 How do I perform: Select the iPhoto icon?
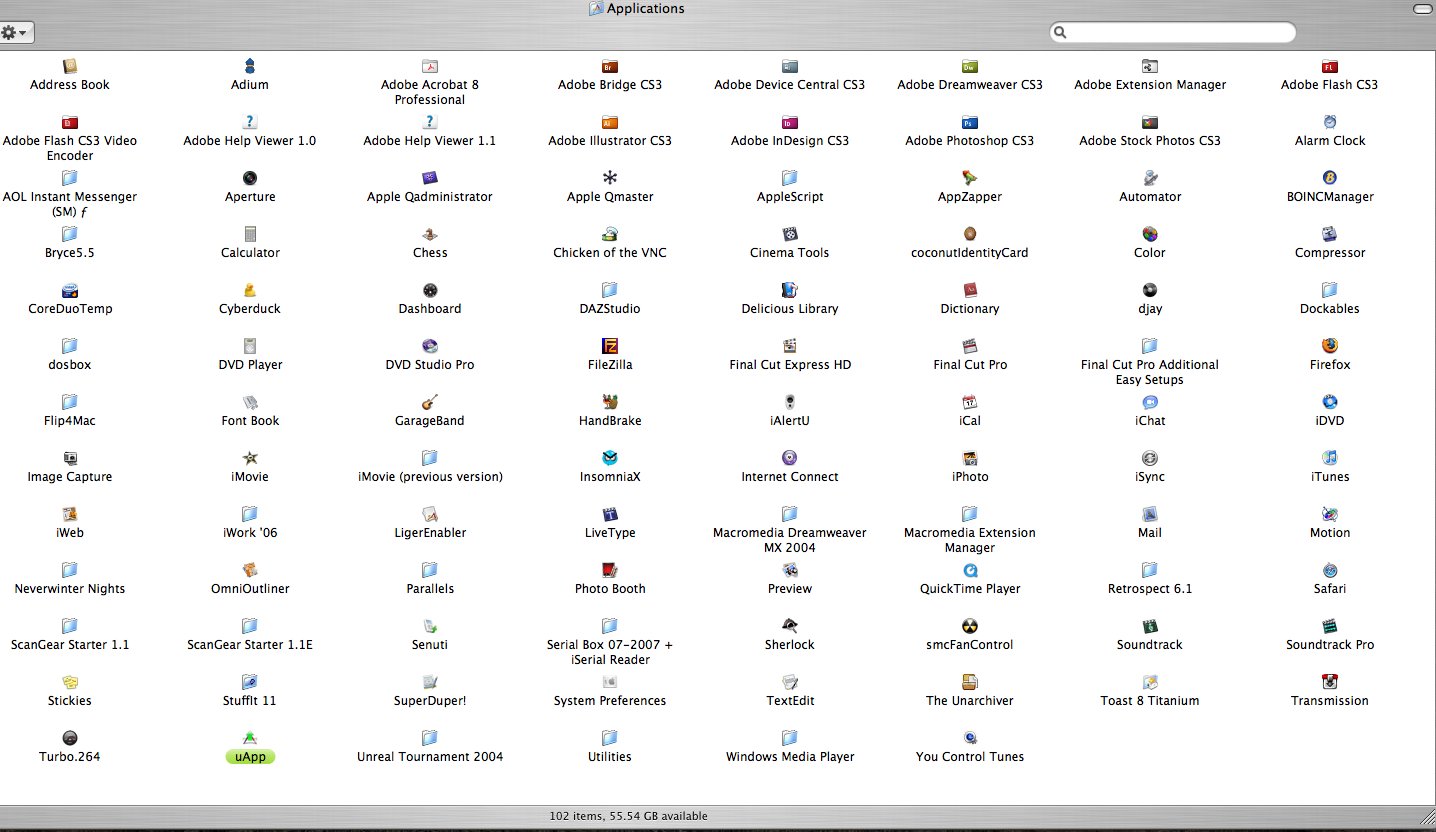970,458
